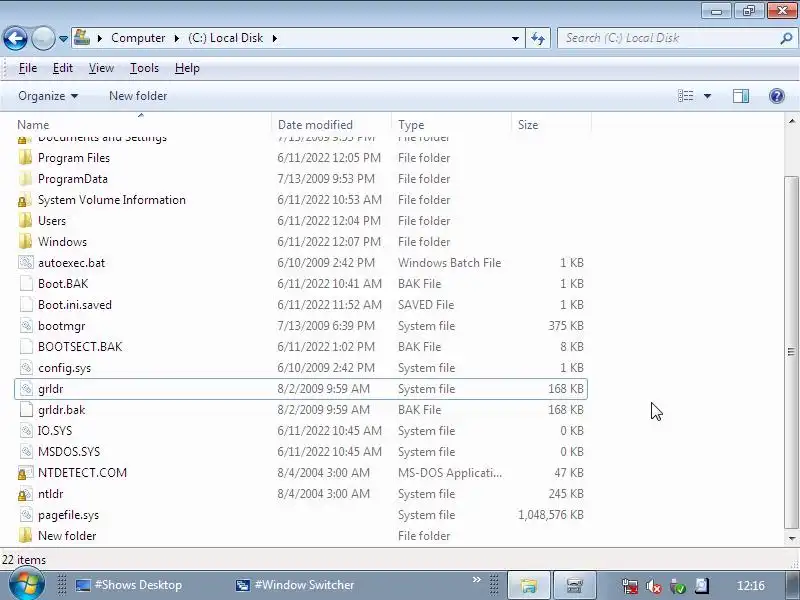Screen dimensions: 800x600
Task: Expand quick launch overflow chevron
Action: 477,580
